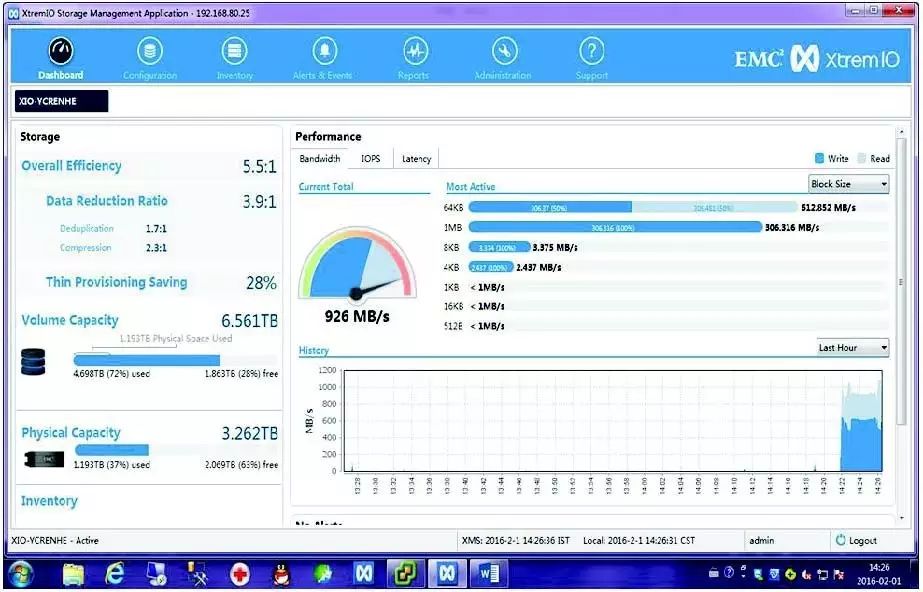This screenshot has width=923, height=592.
Task: Click the Physical Capacity usage bar
Action: [x=175, y=450]
